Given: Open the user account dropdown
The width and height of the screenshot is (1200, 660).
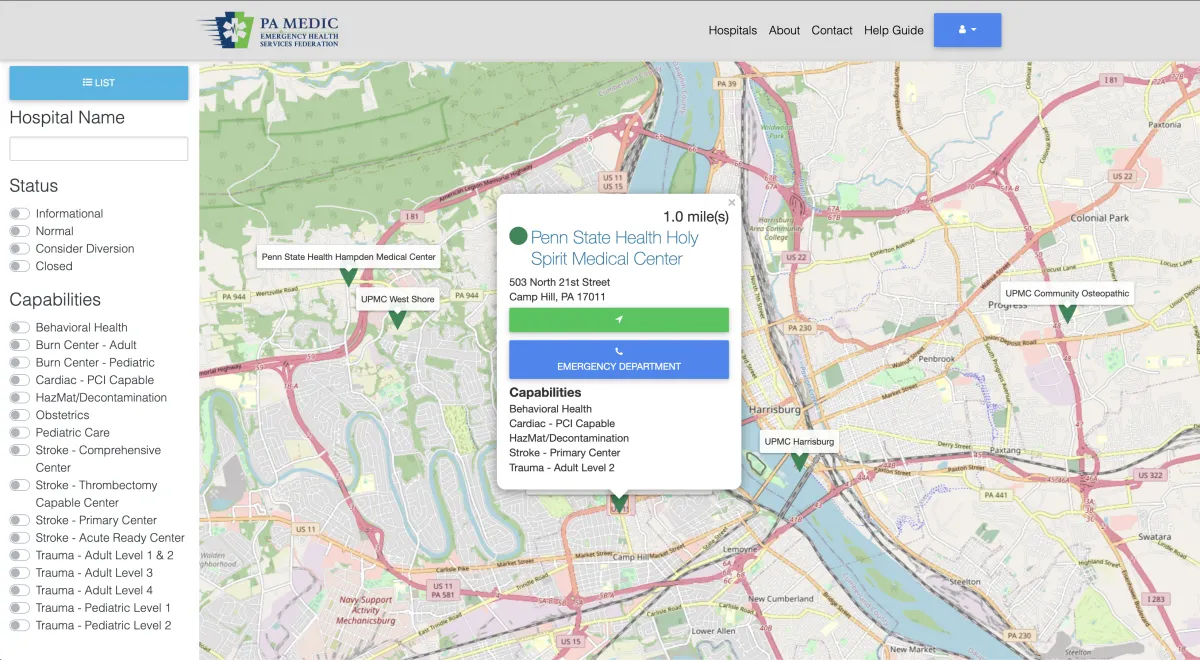Looking at the screenshot, I should (967, 30).
